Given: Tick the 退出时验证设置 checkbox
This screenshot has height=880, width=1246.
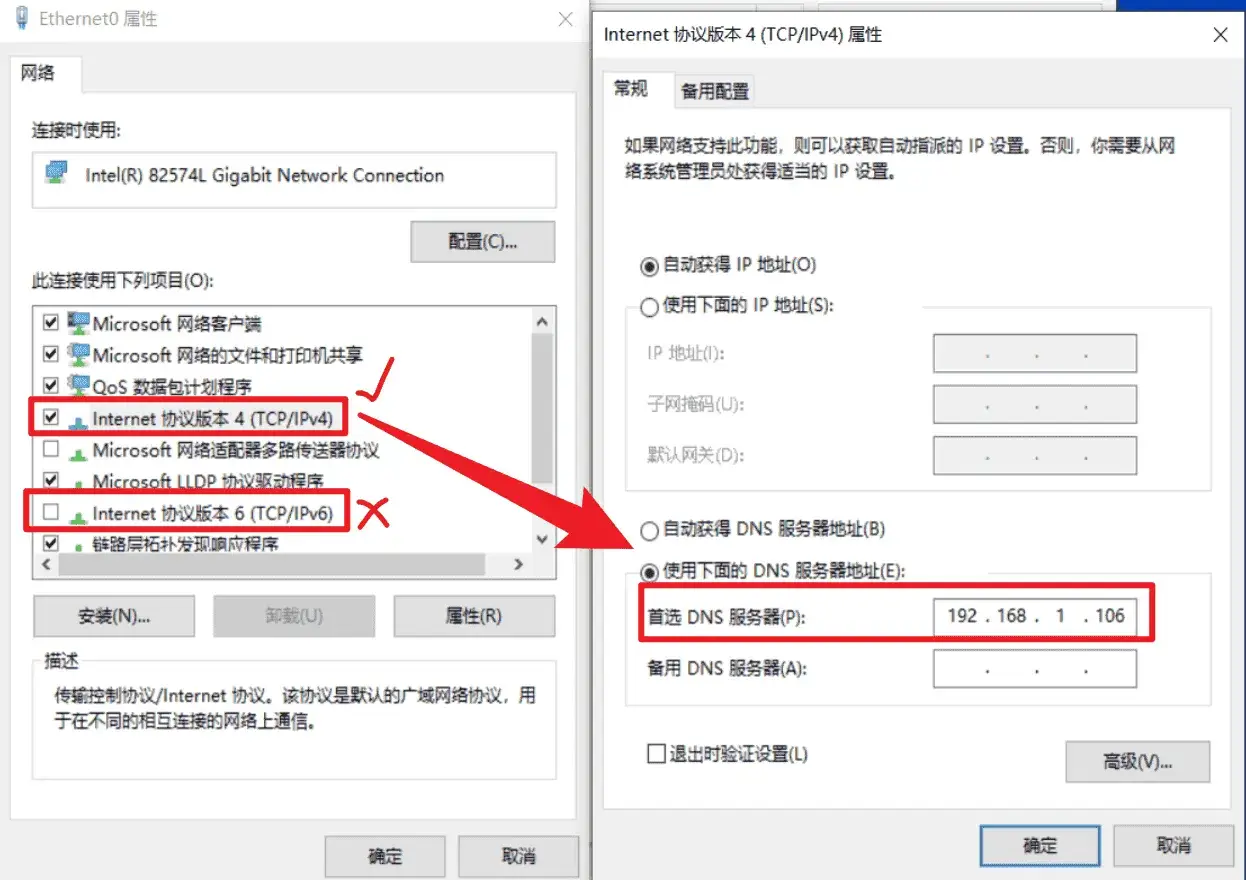Looking at the screenshot, I should 656,753.
